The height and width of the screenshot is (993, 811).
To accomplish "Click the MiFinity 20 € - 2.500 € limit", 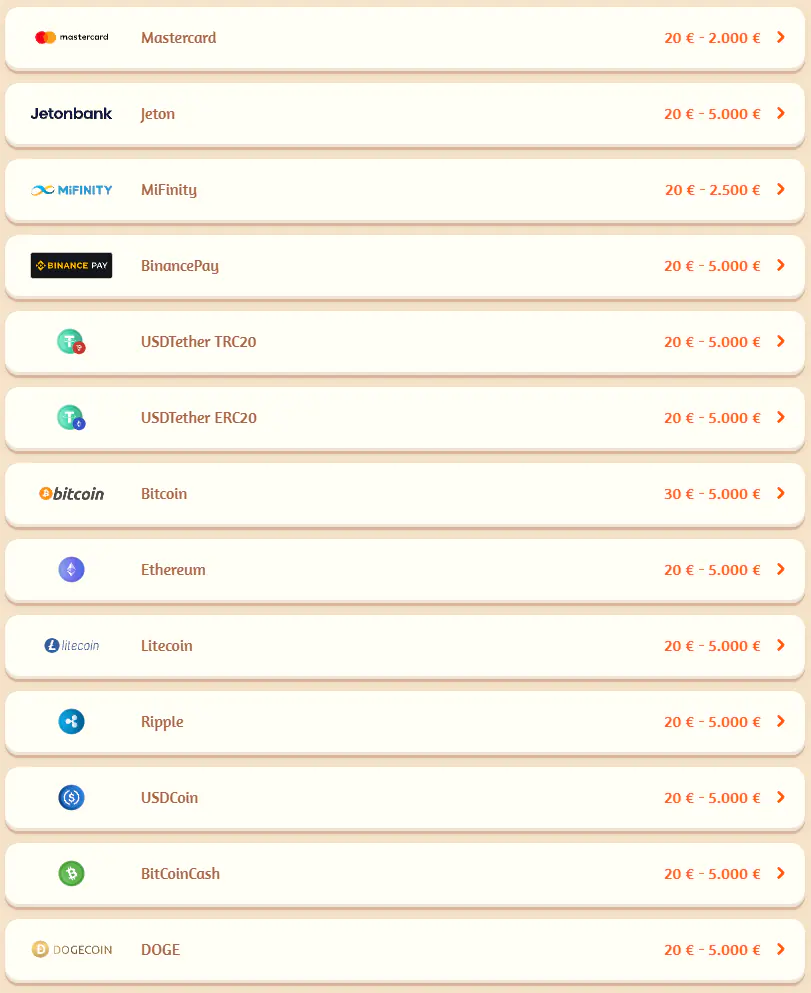I will click(x=712, y=190).
